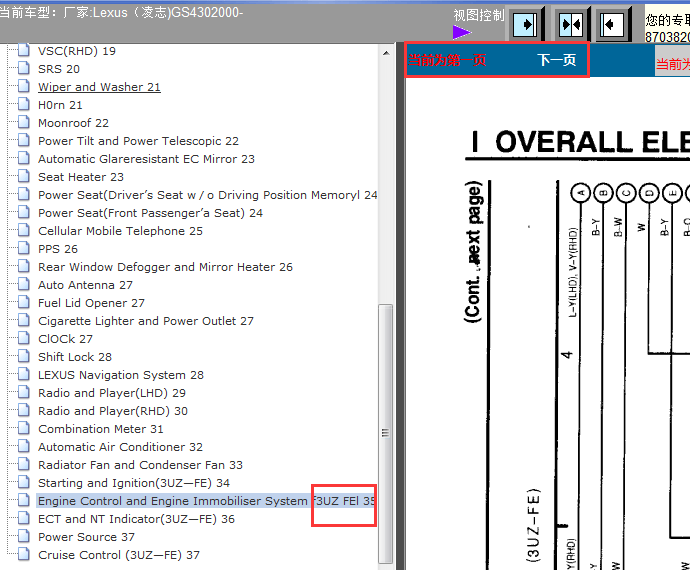This screenshot has height=570, width=690.
Task: Click icon beside Fuel Lid Opener 27
Action: pyautogui.click(x=24, y=303)
